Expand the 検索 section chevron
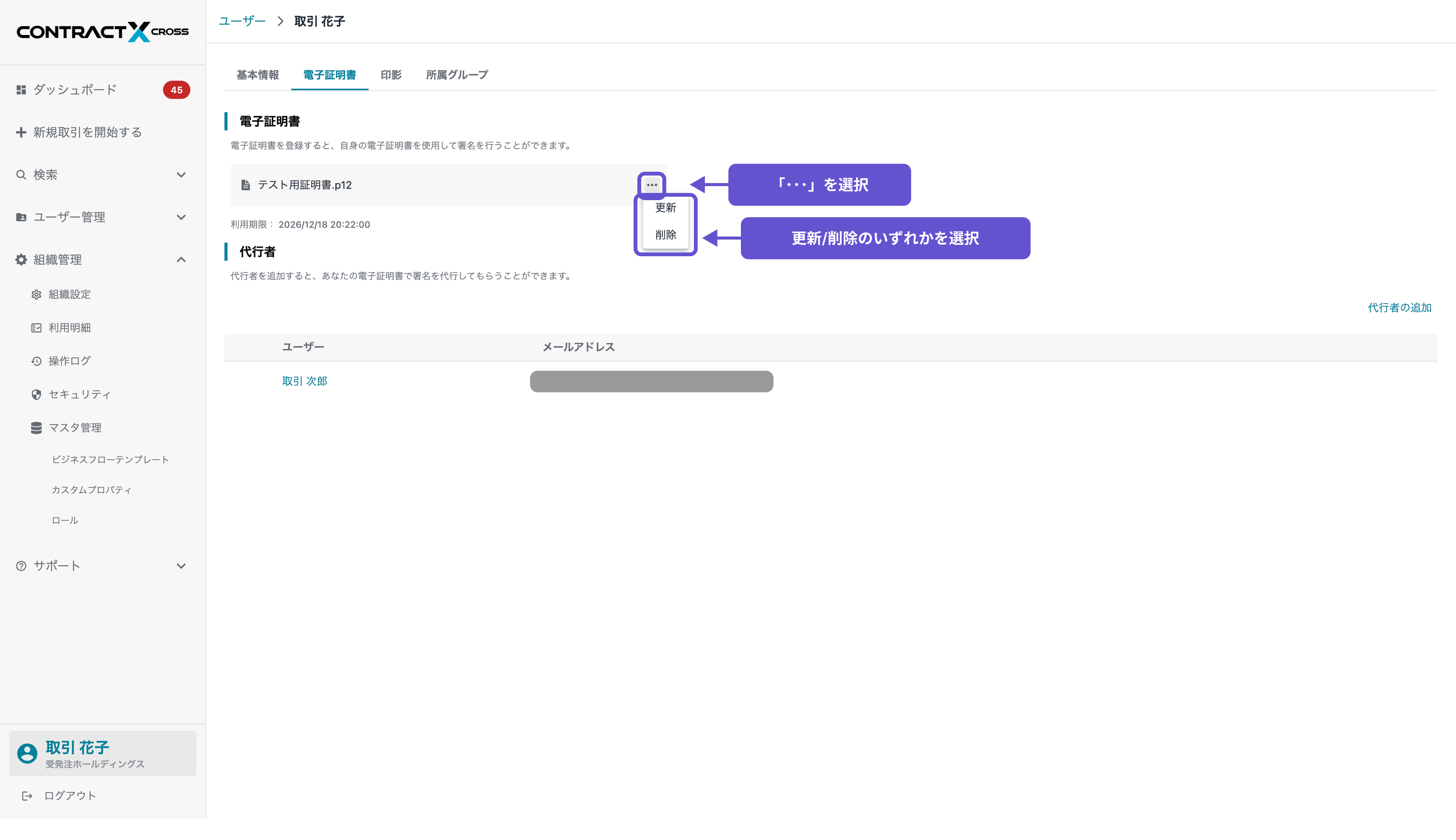 (x=180, y=174)
